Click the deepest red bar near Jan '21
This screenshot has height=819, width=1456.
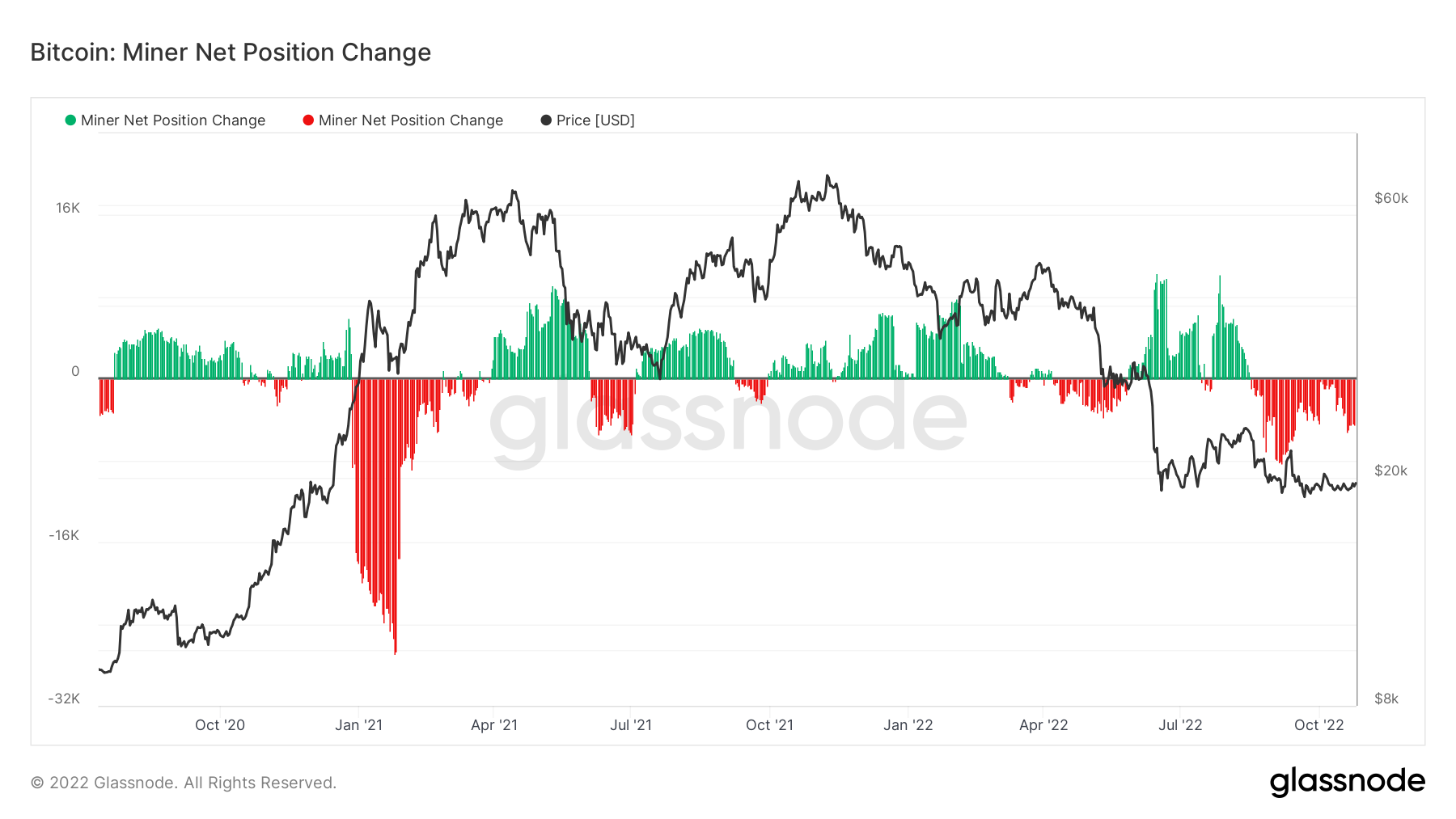395,516
